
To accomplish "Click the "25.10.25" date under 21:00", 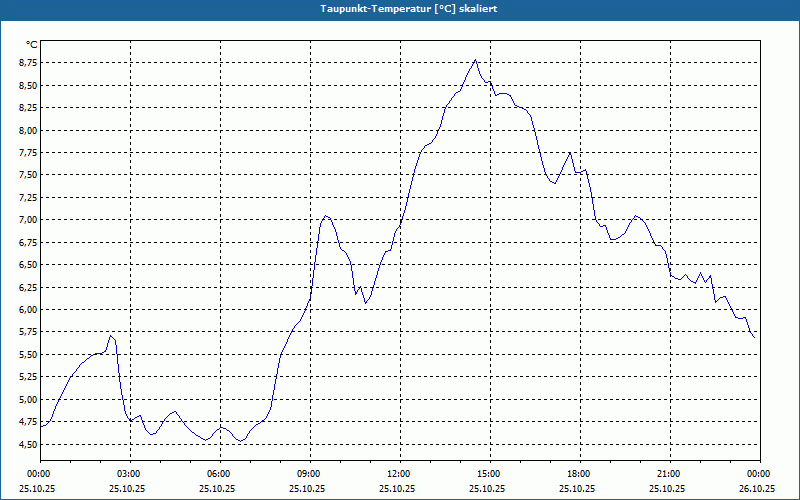I will (667, 488).
